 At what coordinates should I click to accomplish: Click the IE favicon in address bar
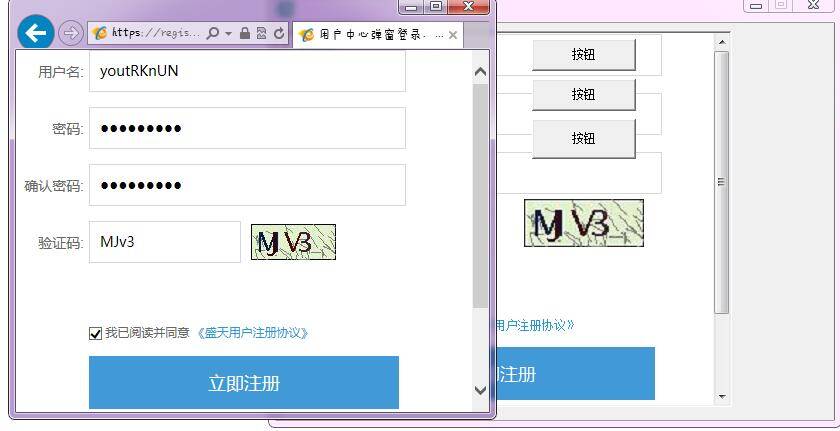(100, 33)
